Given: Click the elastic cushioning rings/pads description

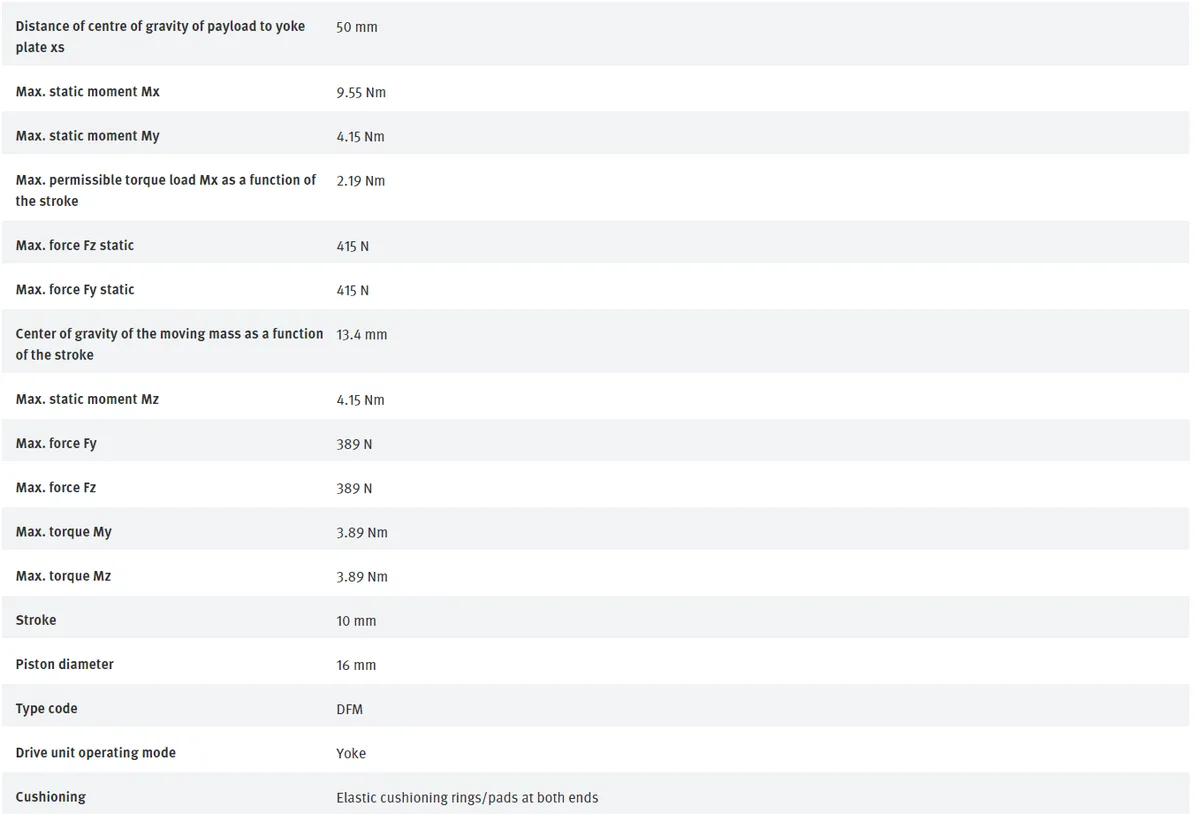Looking at the screenshot, I should click(x=467, y=798).
